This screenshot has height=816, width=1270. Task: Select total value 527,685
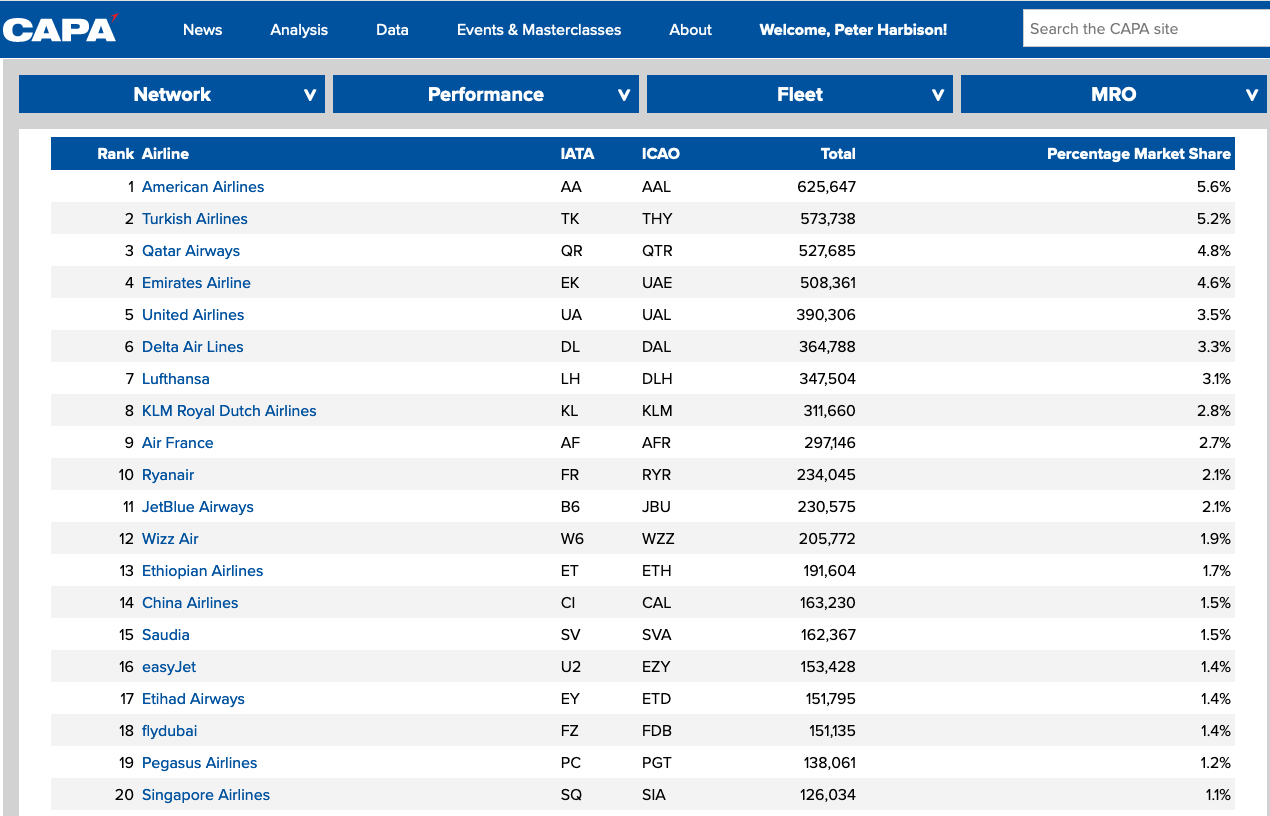(x=827, y=251)
